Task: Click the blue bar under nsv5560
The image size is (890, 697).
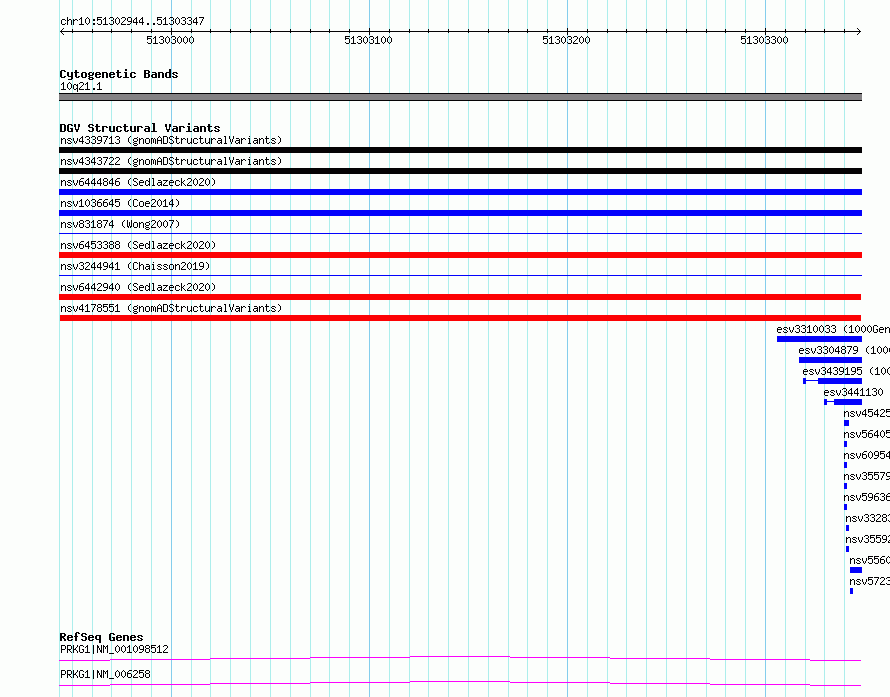Action: pos(856,570)
